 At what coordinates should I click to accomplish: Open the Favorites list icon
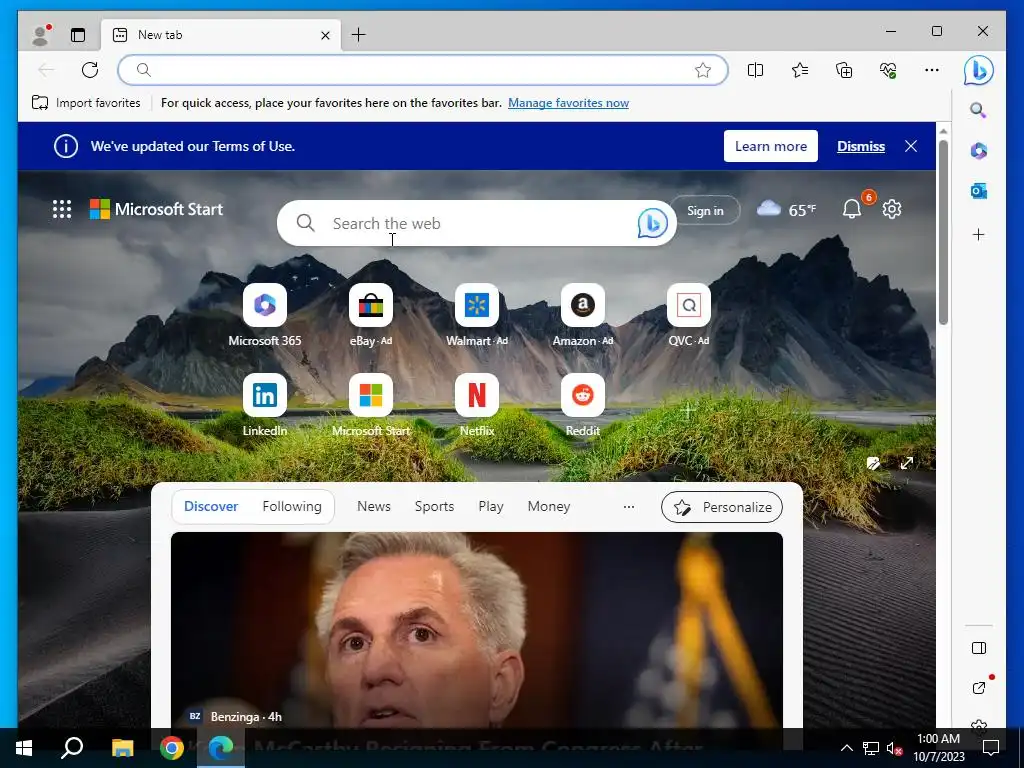[x=800, y=70]
